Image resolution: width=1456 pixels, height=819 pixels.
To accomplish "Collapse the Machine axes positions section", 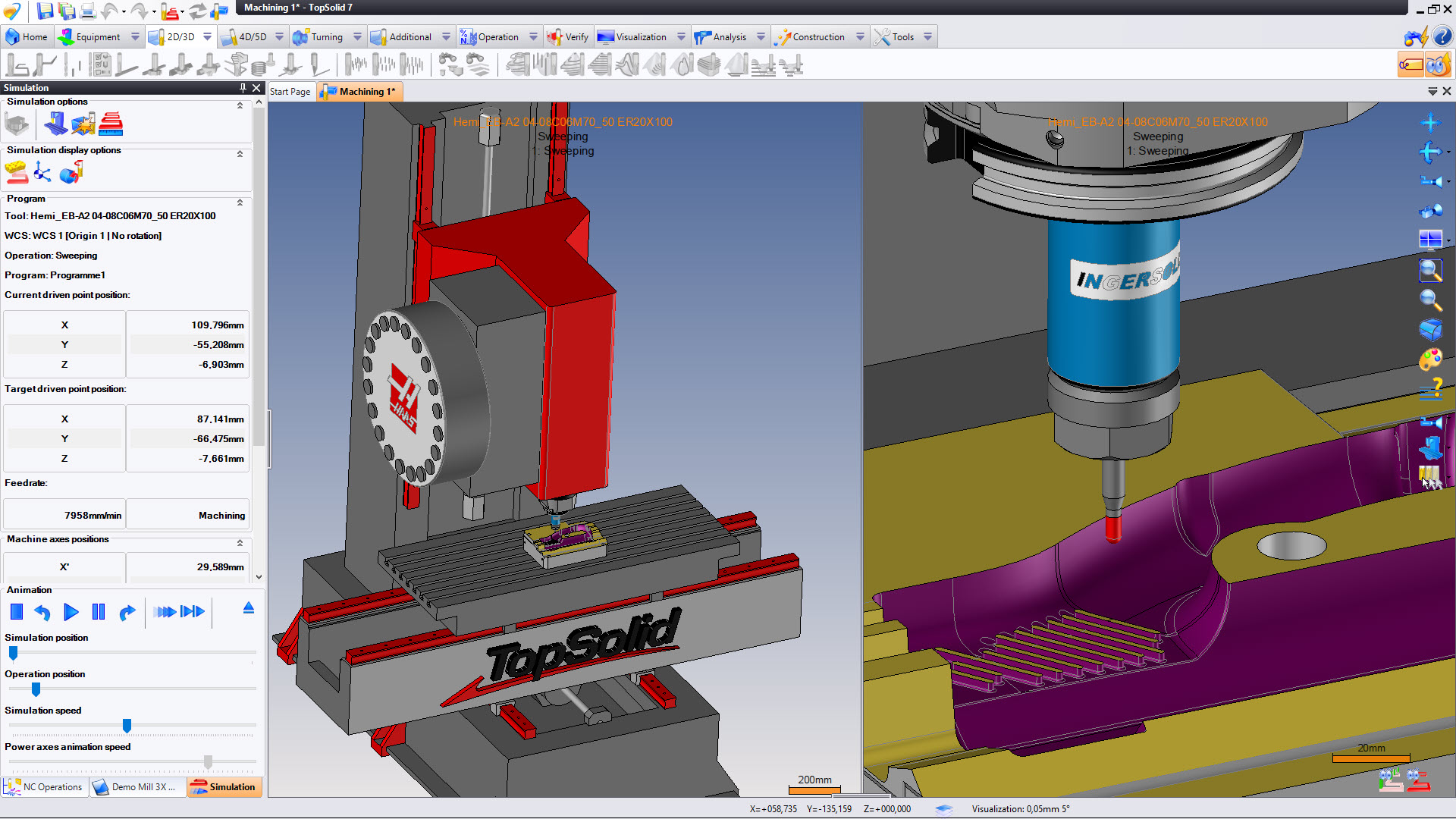I will click(x=240, y=543).
